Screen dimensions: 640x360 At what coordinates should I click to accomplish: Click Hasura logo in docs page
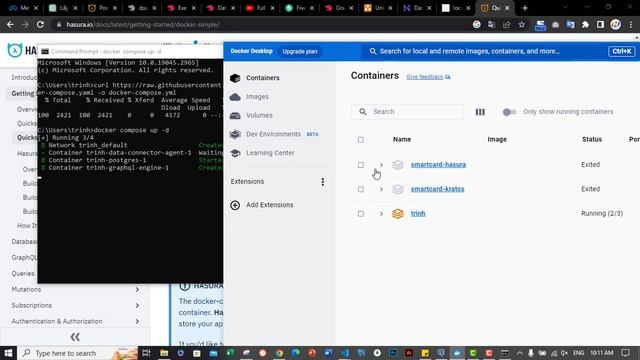pyautogui.click(x=15, y=51)
